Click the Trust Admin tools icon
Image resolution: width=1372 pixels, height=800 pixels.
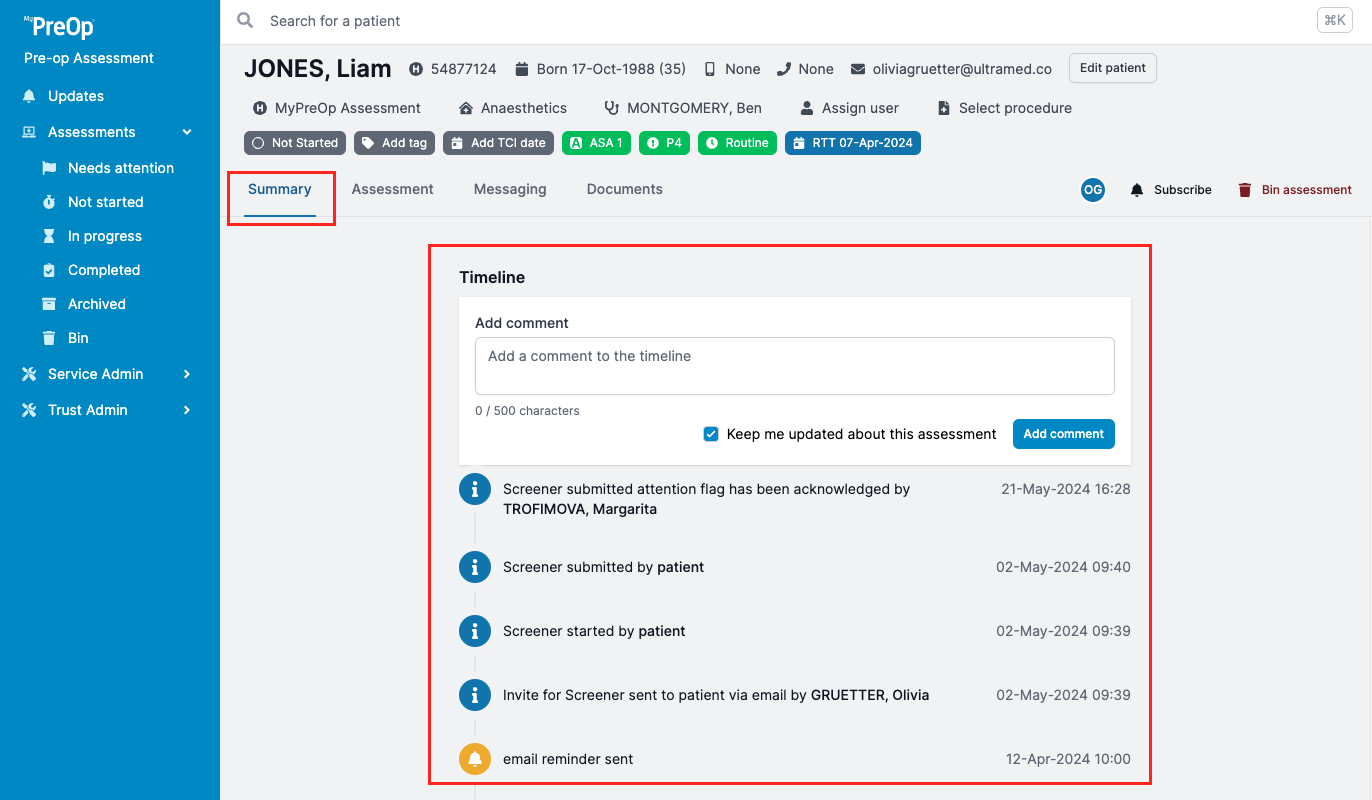click(29, 410)
